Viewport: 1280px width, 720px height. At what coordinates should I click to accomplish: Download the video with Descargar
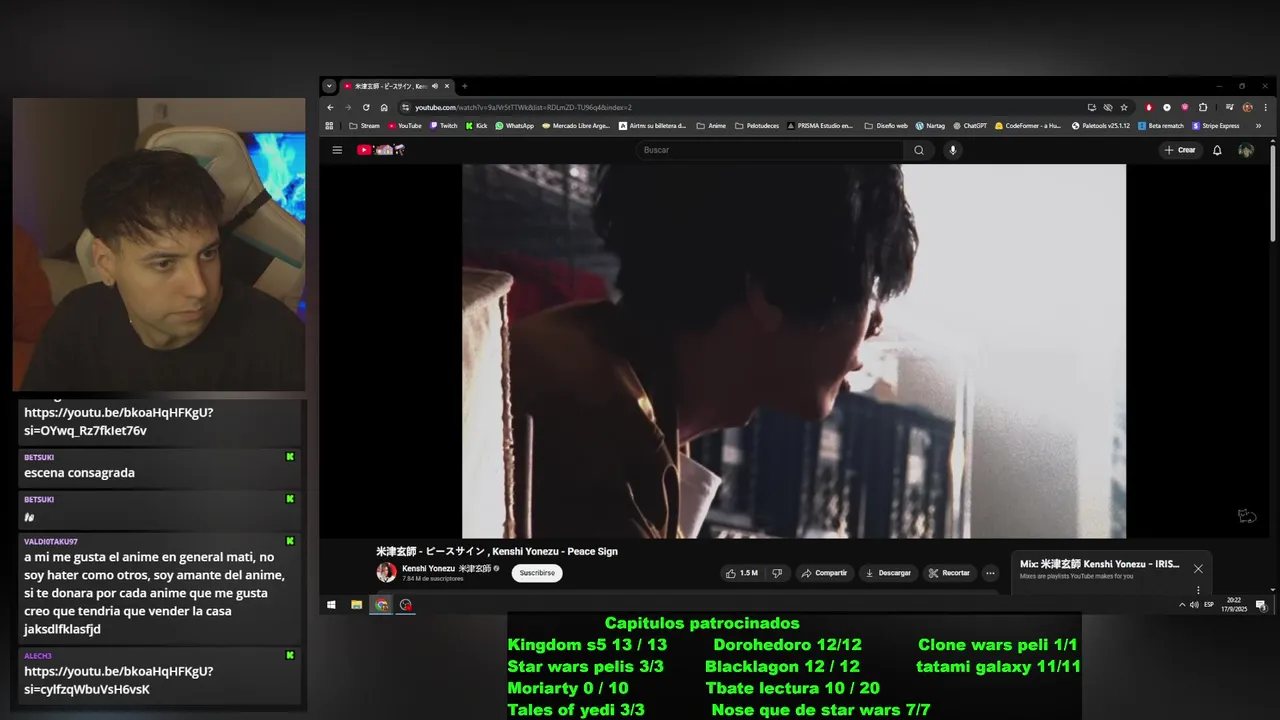click(x=888, y=573)
